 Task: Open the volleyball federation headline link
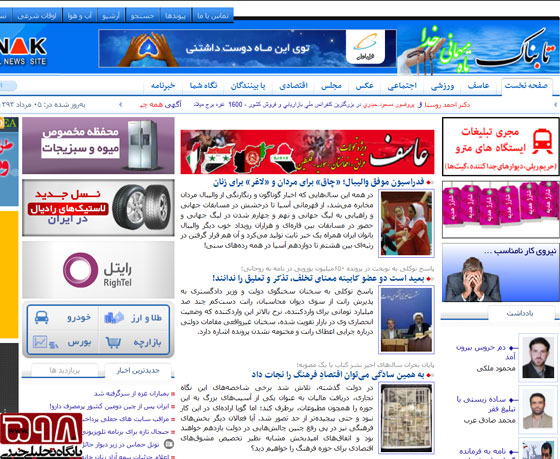[319, 183]
